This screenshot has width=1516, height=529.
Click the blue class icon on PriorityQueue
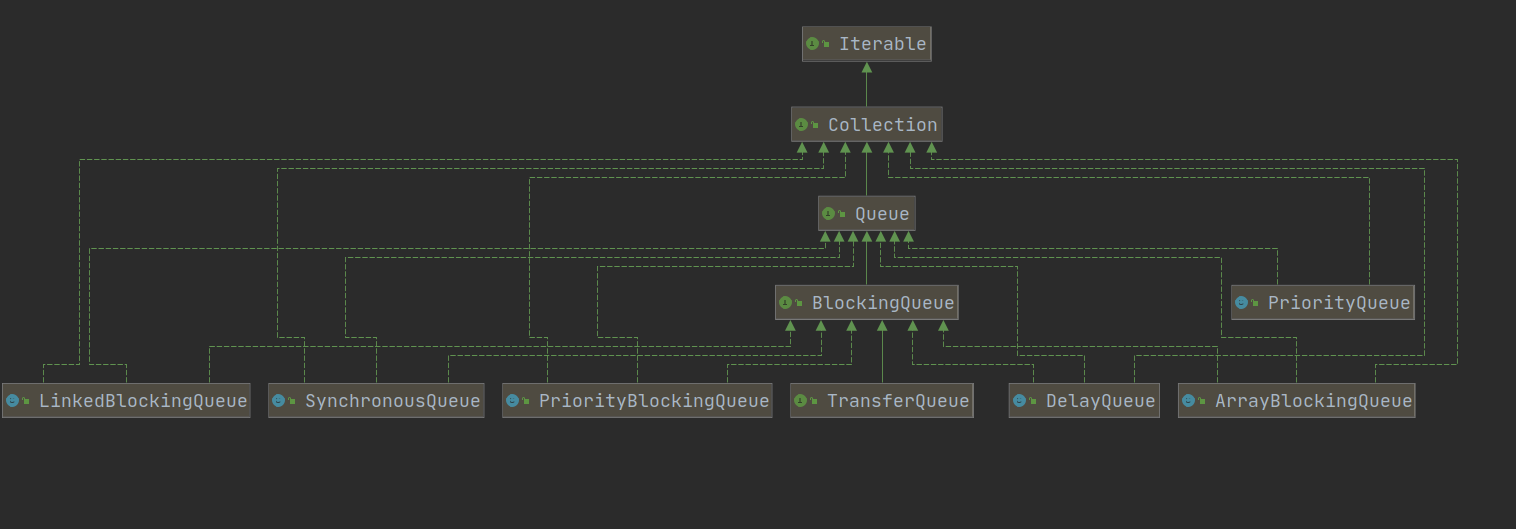coord(1241,303)
